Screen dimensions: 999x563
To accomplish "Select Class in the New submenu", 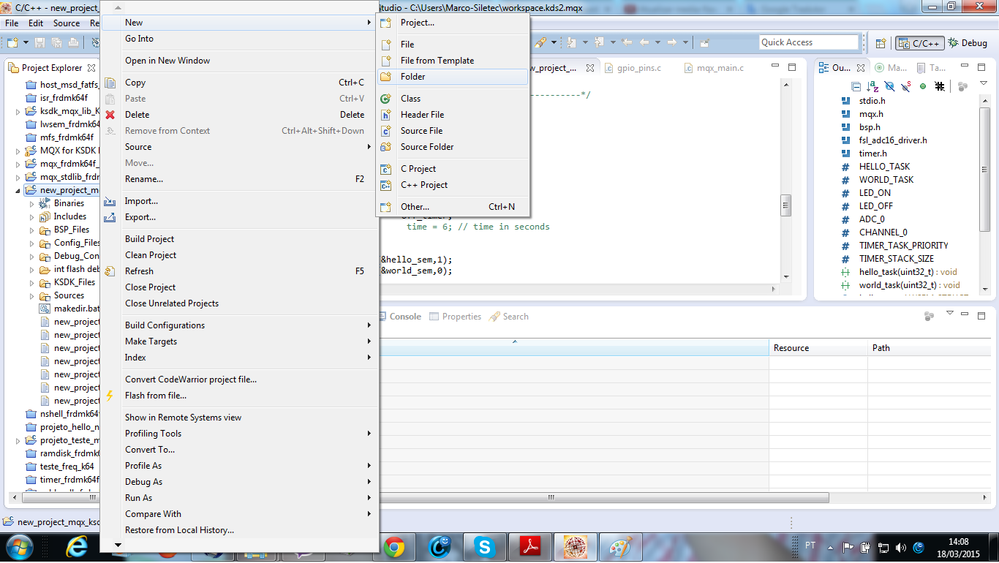I will coord(452,99).
